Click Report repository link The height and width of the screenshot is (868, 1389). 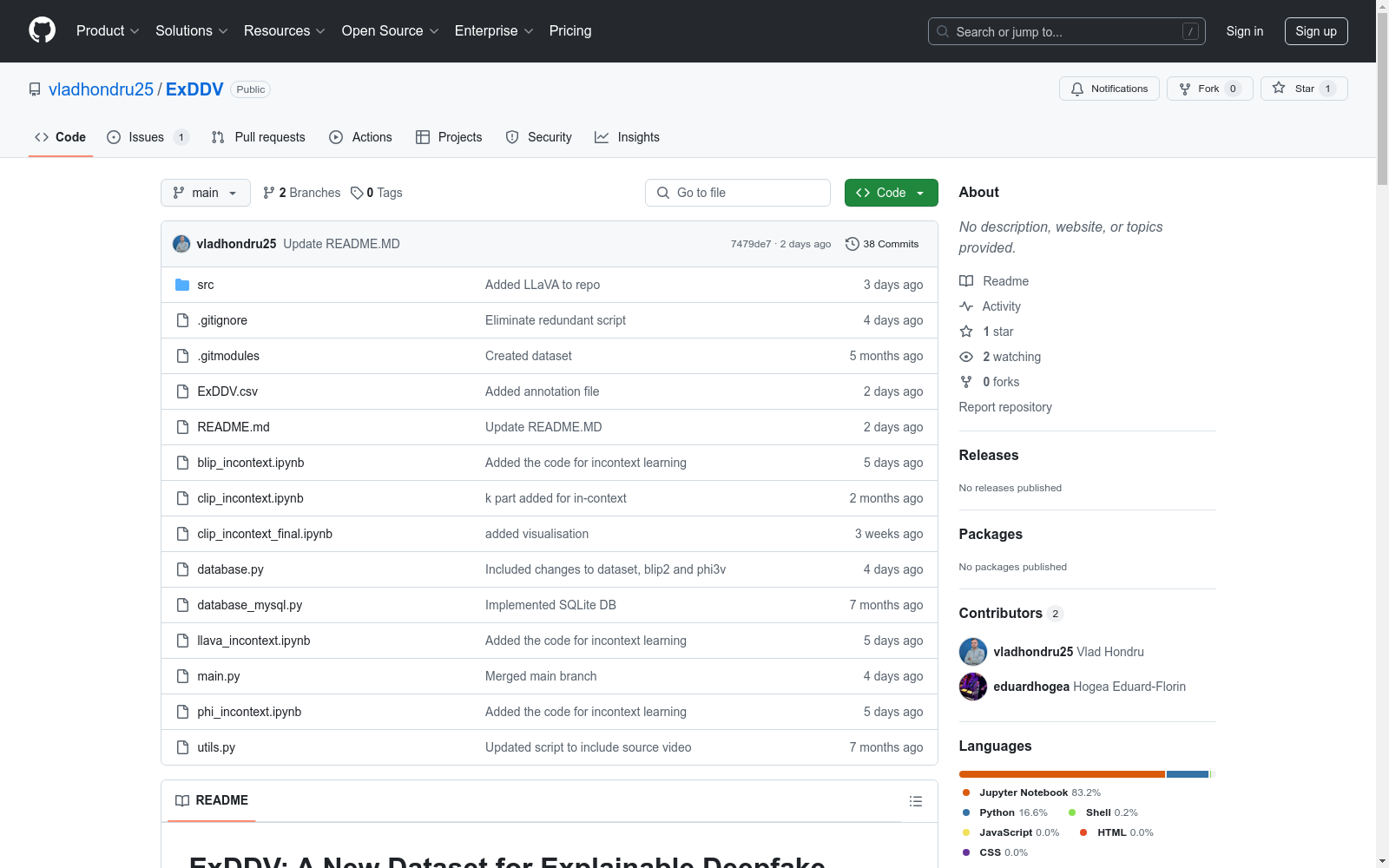pos(1005,407)
